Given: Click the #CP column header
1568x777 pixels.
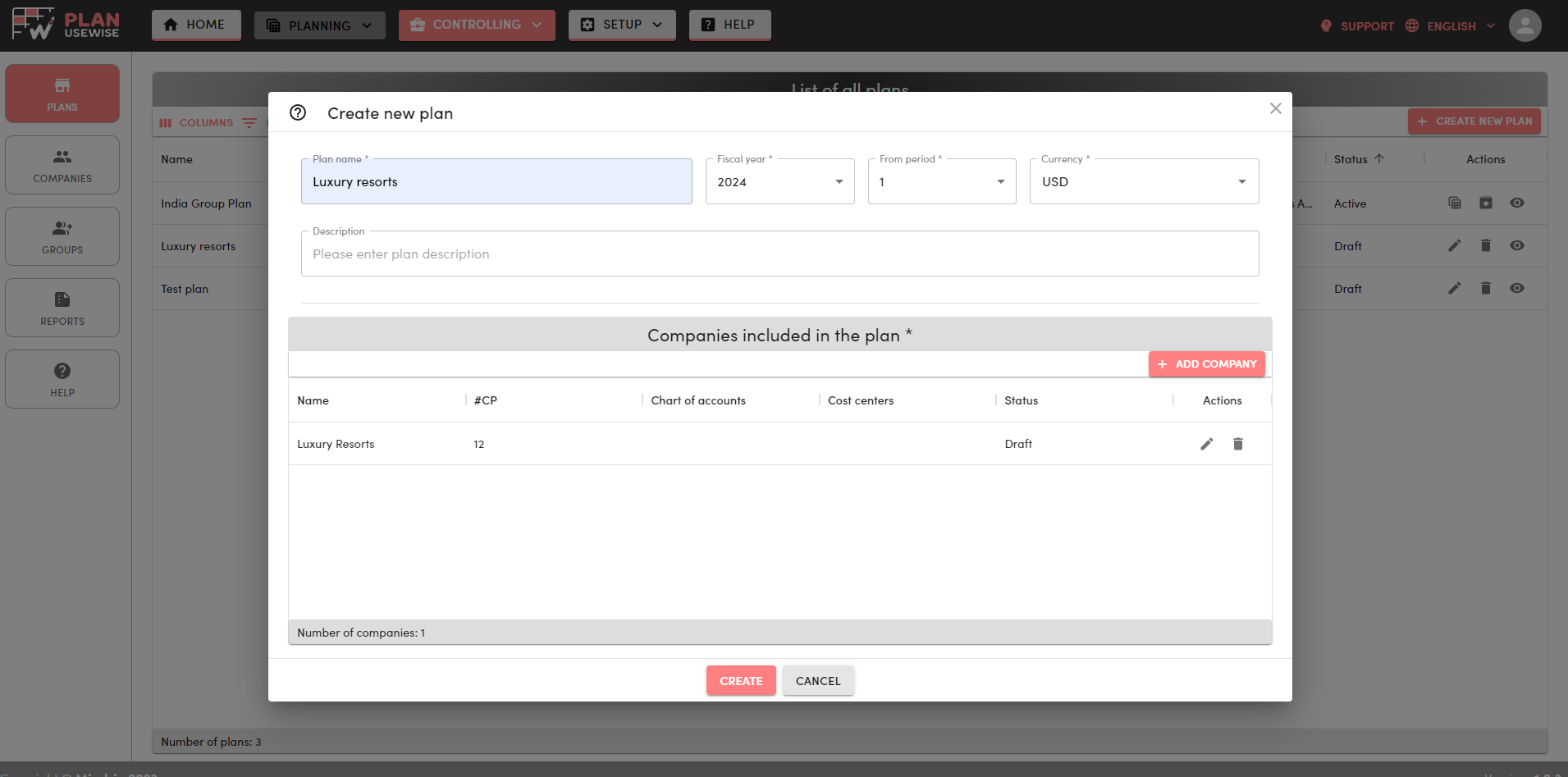Looking at the screenshot, I should coord(486,400).
